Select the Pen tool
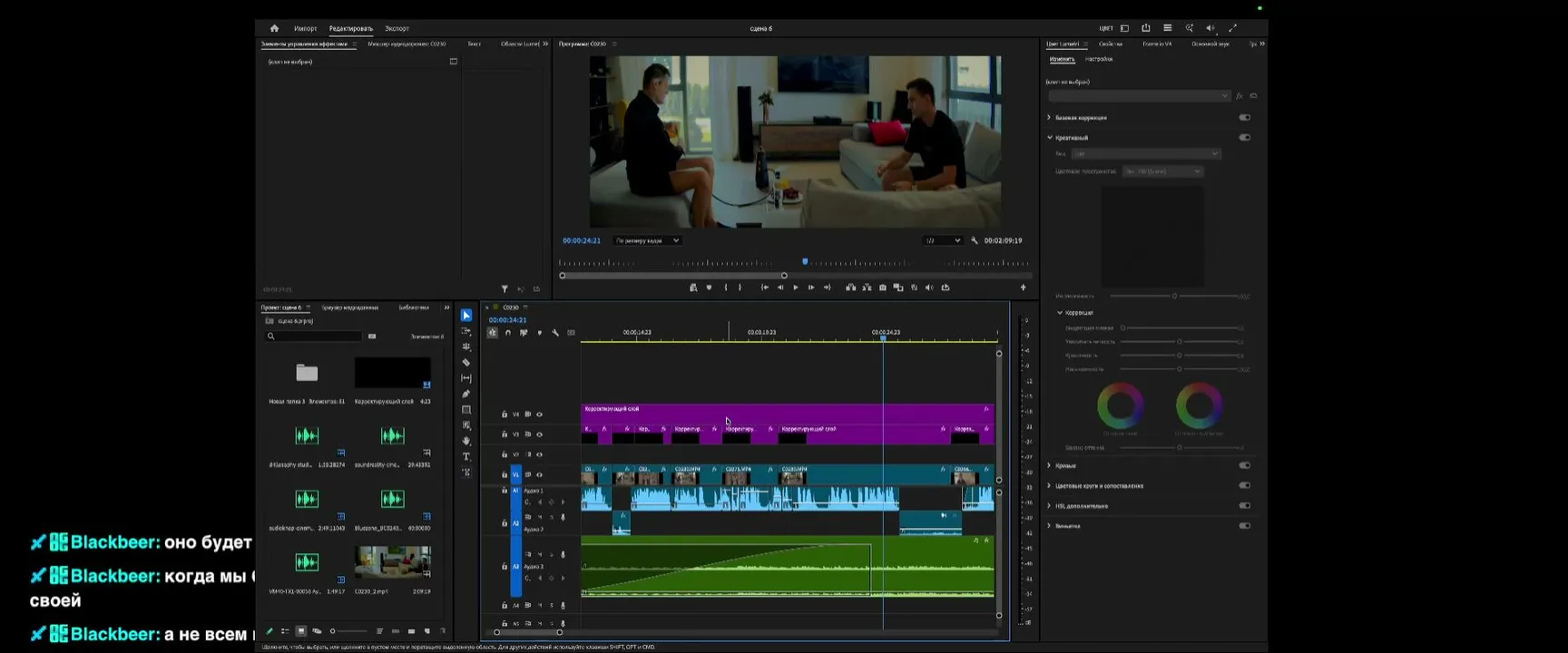The width and height of the screenshot is (1568, 653). [466, 394]
